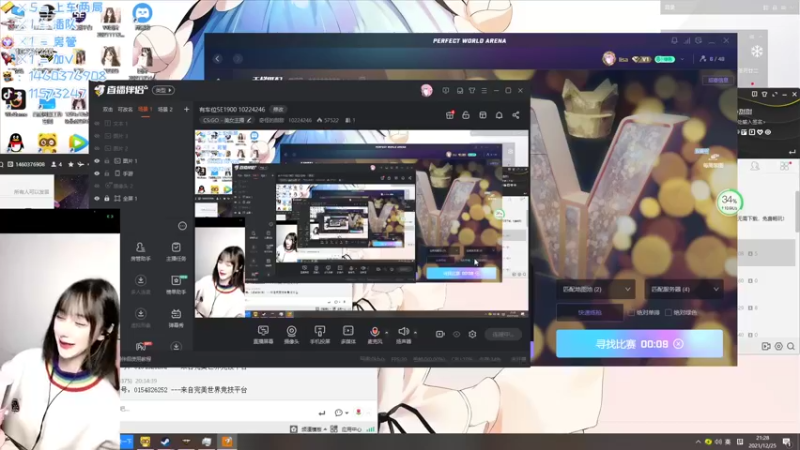This screenshot has width=800, height=450.
Task: Open the 手机投屏 phone casting tool
Action: click(x=320, y=335)
